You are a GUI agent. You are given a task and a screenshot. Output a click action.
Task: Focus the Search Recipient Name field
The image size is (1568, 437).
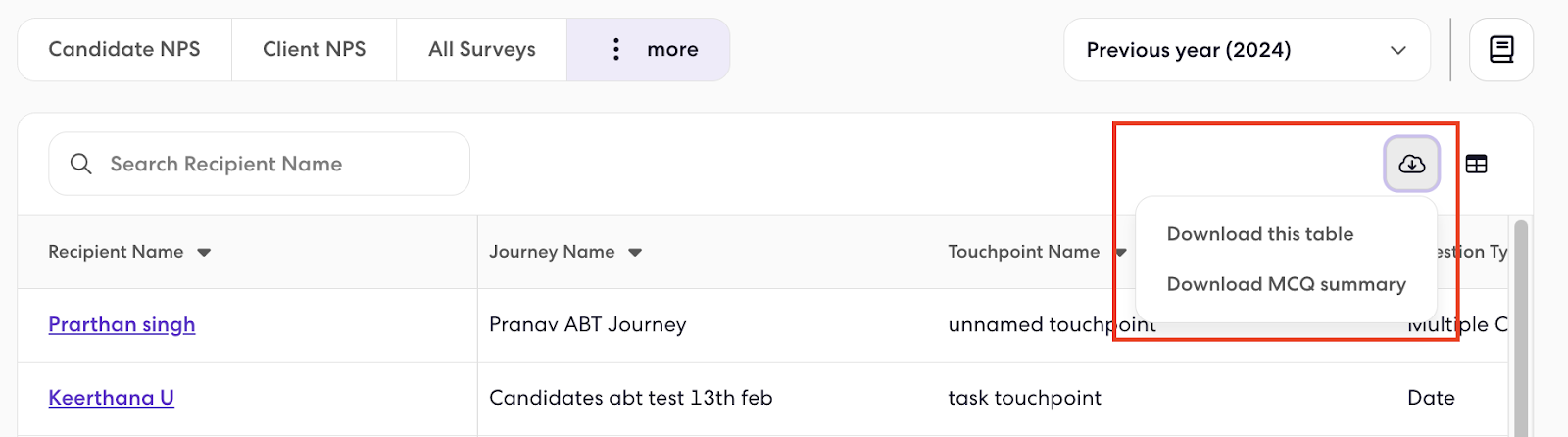pos(259,164)
